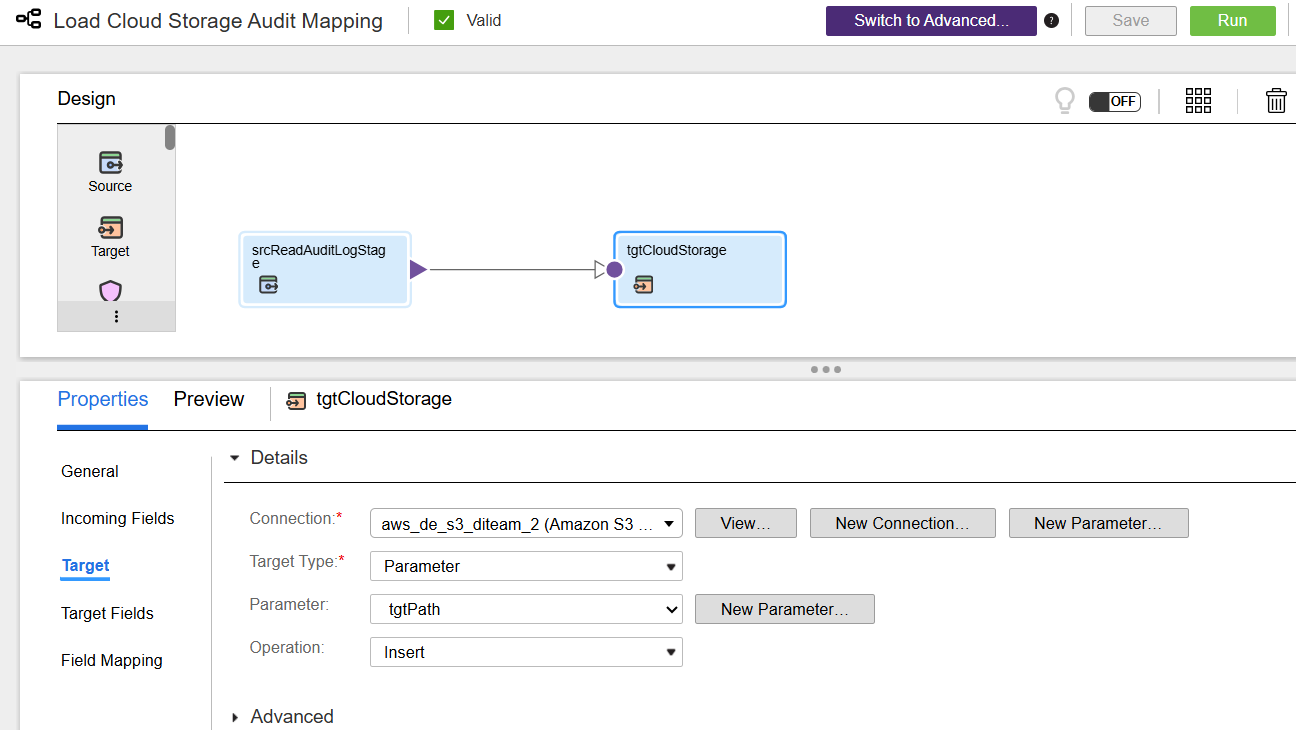Open the Target Fields section
Viewport: 1296px width, 730px height.
107,613
